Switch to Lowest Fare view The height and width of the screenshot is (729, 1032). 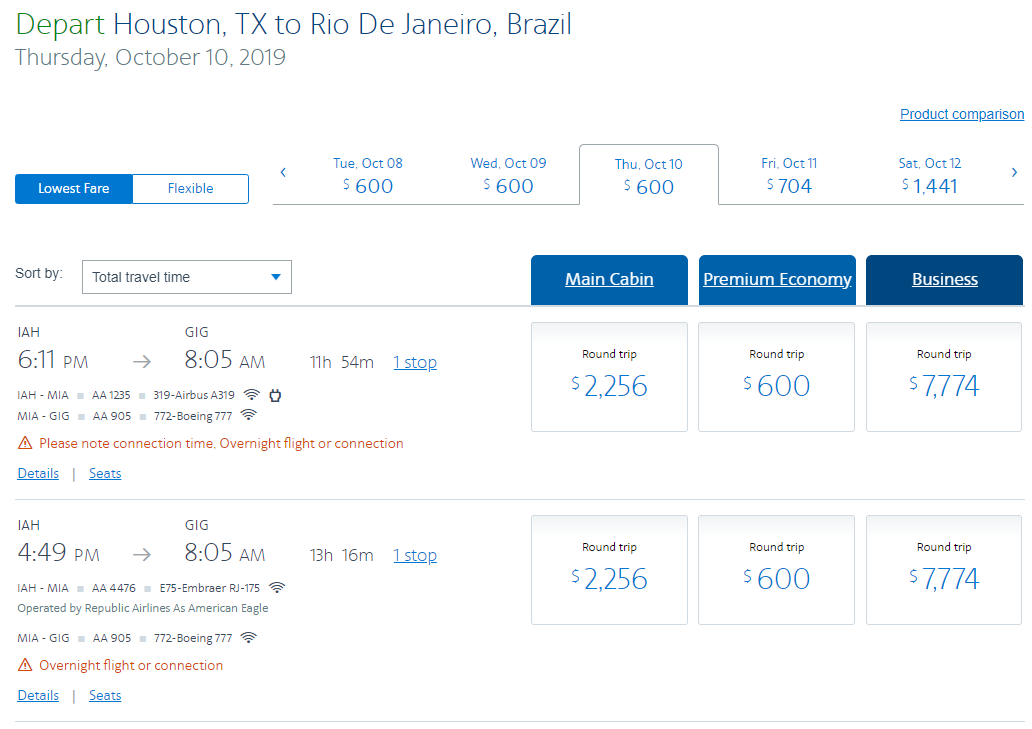tap(74, 189)
